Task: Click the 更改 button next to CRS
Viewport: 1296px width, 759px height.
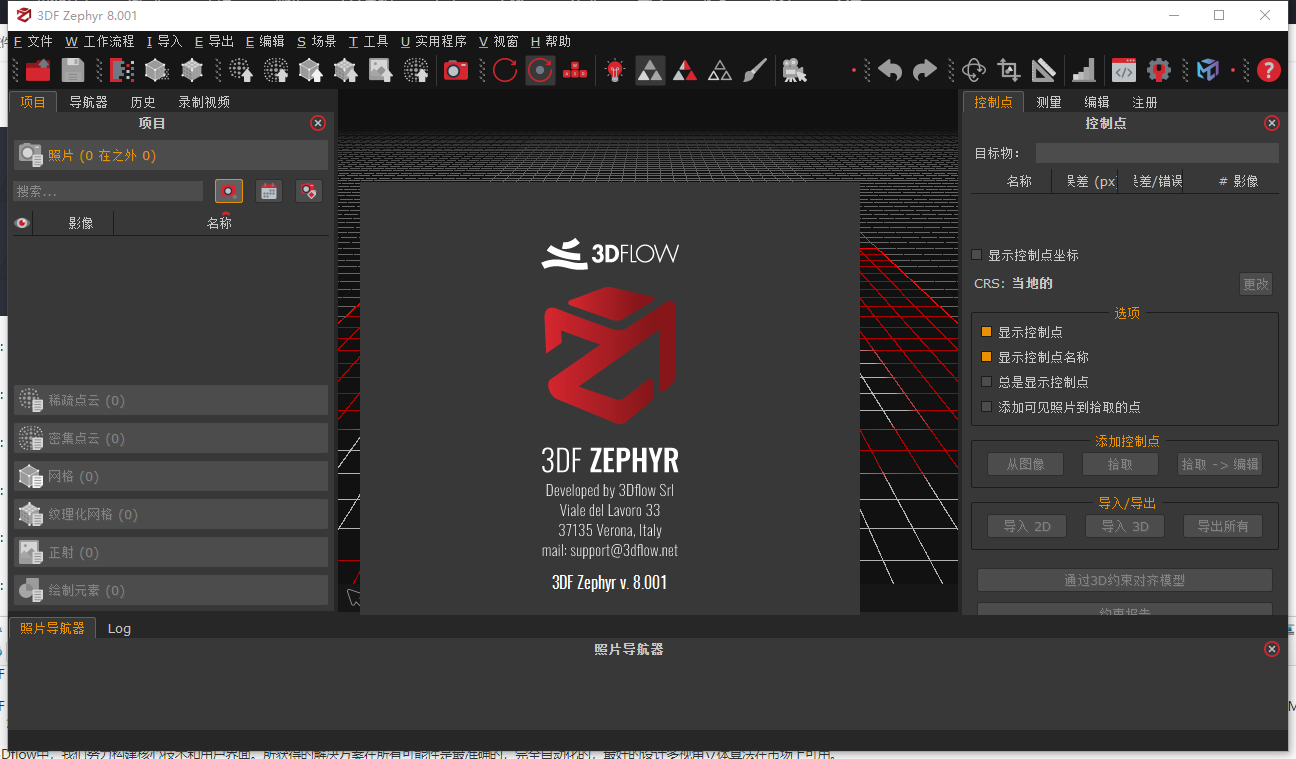Action: pyautogui.click(x=1255, y=284)
